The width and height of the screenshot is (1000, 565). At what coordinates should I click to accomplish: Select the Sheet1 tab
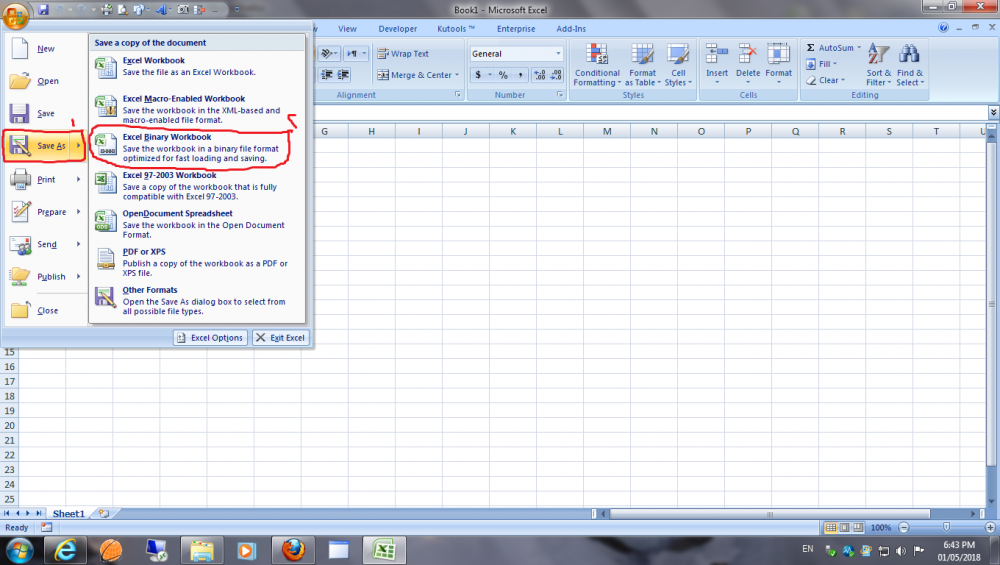[68, 514]
